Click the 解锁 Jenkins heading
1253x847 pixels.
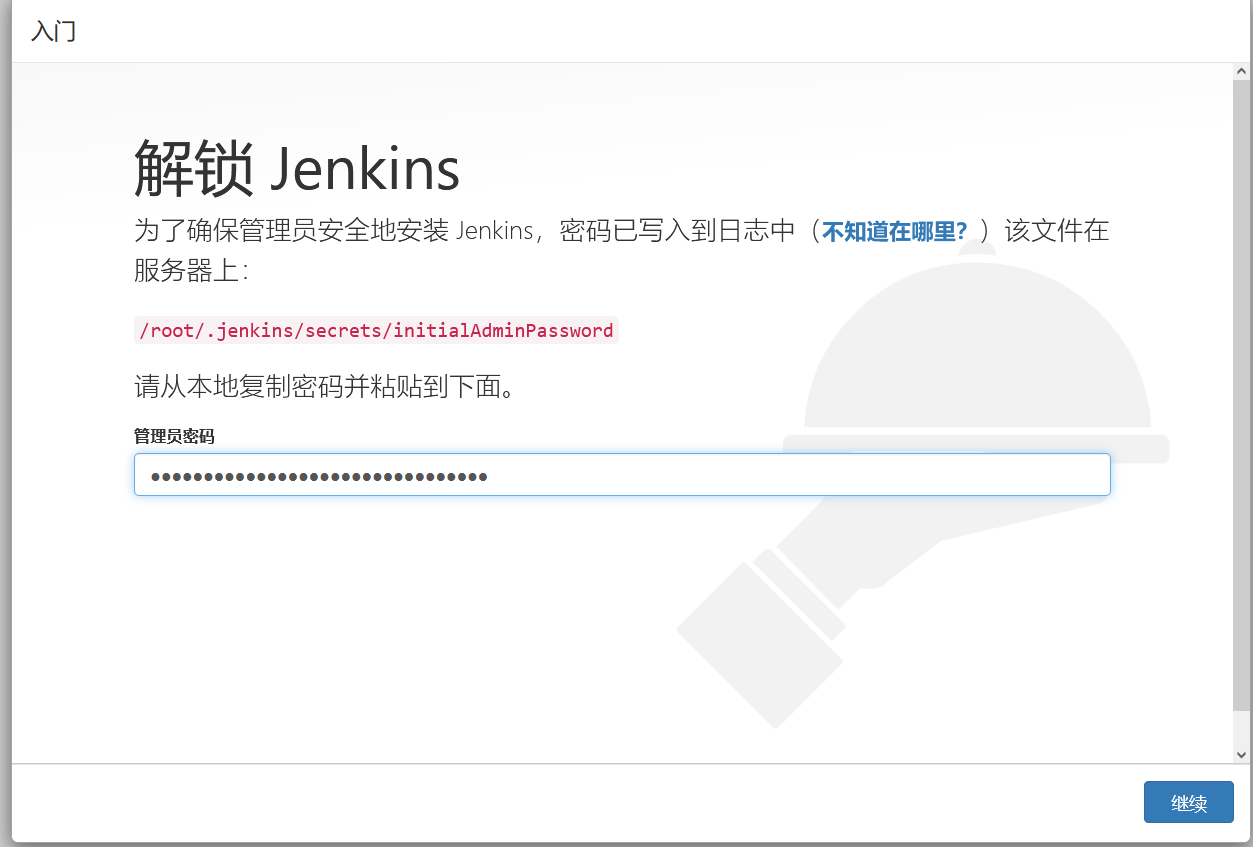point(296,169)
